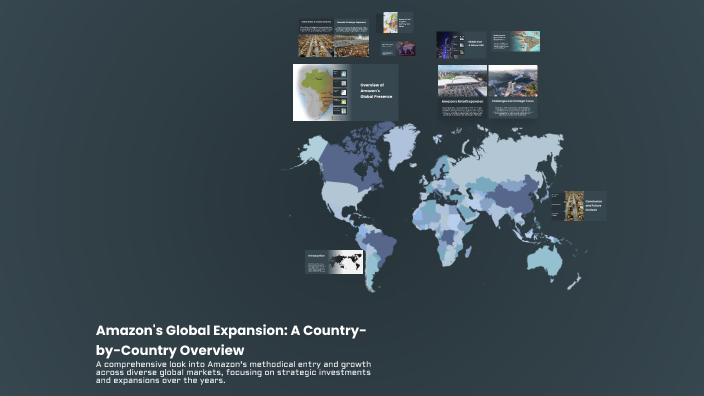This screenshot has height=396, width=704.
Task: Select the Canada Strategic Expansion slide
Action: click(352, 38)
